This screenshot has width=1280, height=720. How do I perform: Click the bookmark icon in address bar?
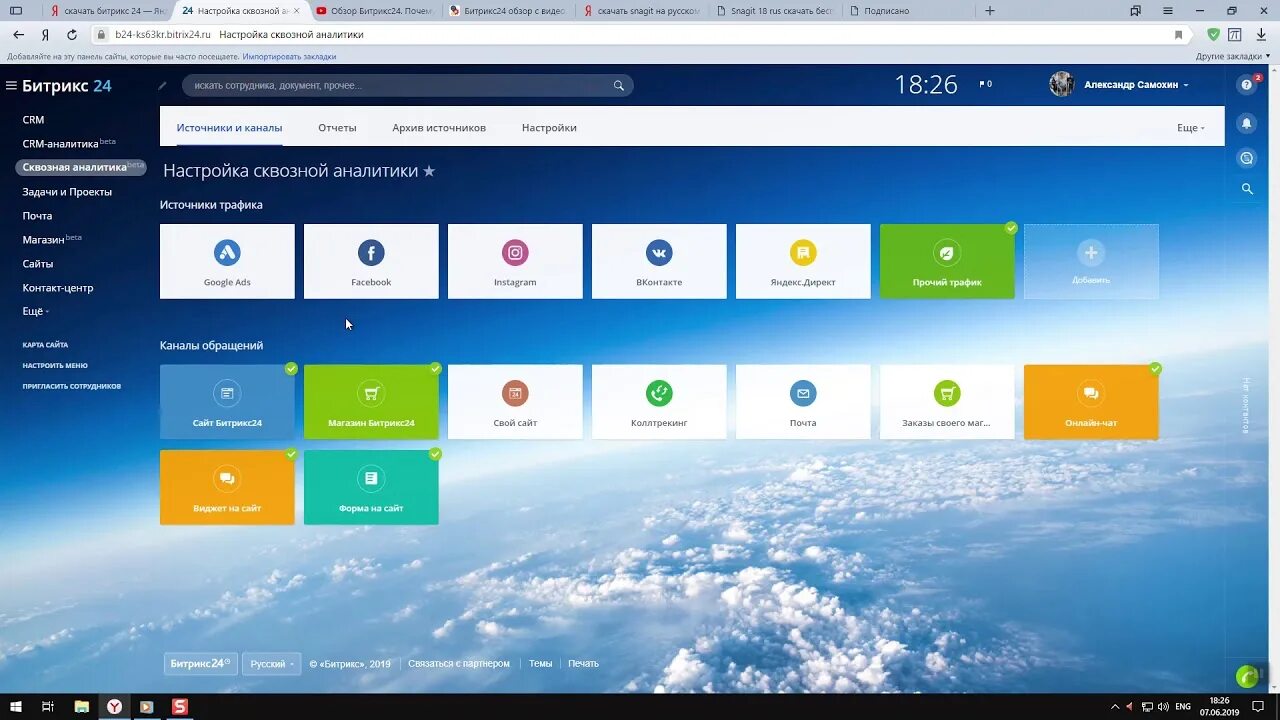(1179, 34)
